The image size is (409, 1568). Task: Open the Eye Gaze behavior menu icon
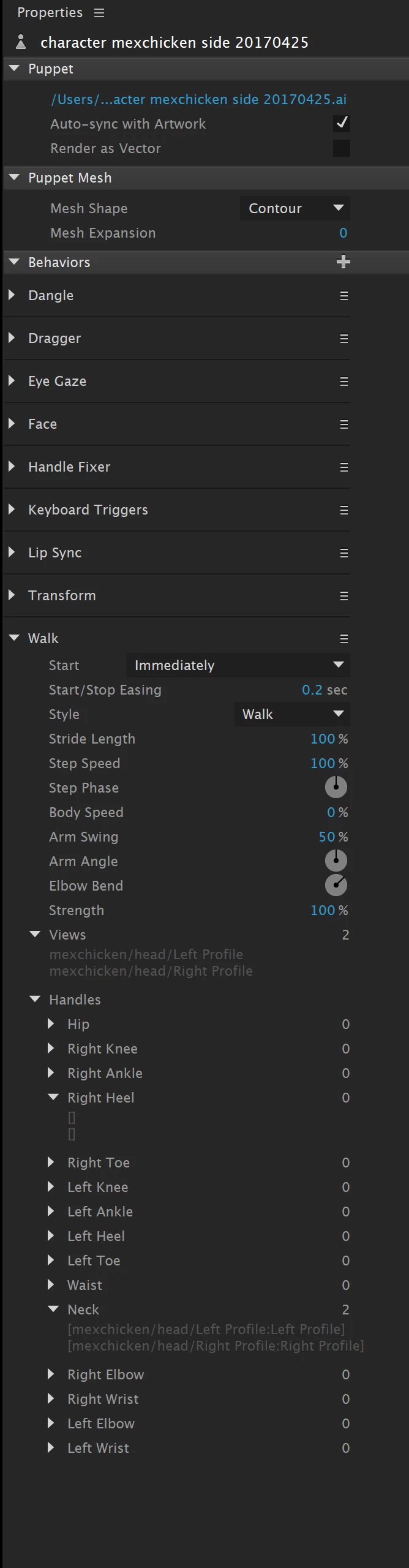coord(343,382)
